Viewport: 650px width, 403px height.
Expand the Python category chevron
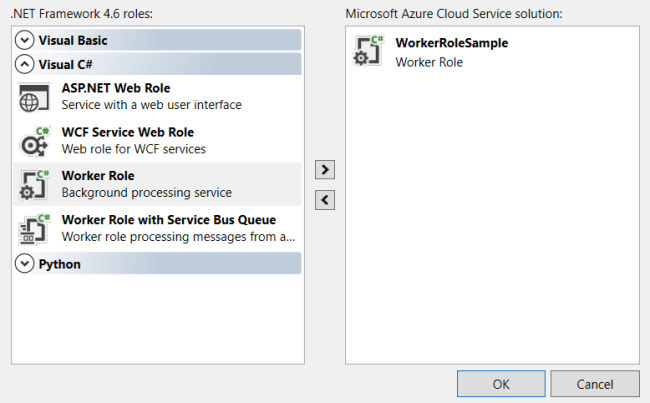[24, 264]
